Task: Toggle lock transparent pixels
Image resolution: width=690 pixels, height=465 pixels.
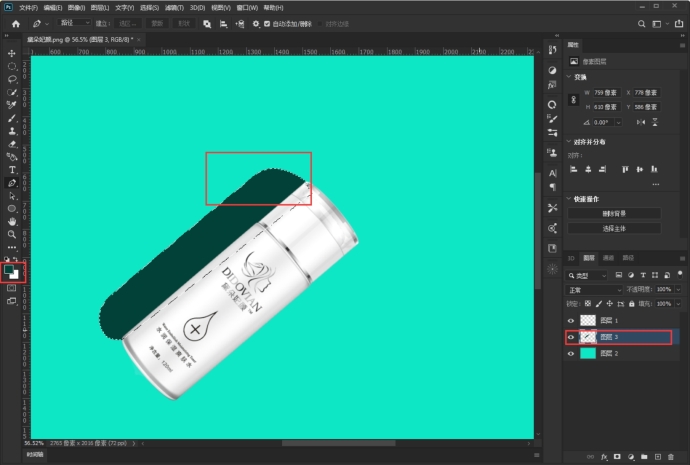Action: (588, 304)
